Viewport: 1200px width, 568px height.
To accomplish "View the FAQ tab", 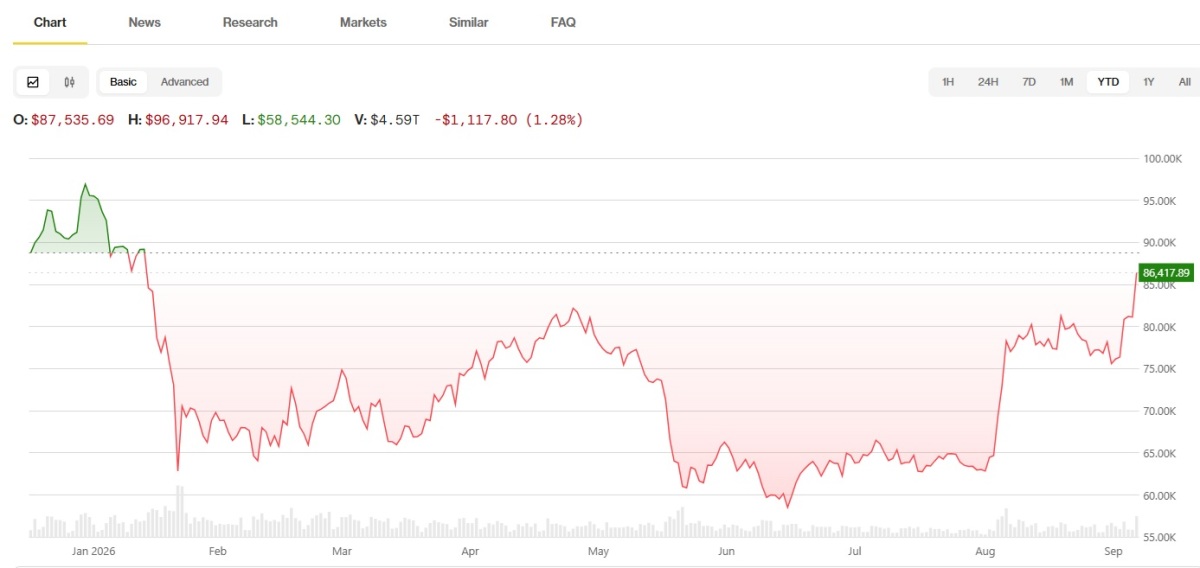I will [563, 22].
